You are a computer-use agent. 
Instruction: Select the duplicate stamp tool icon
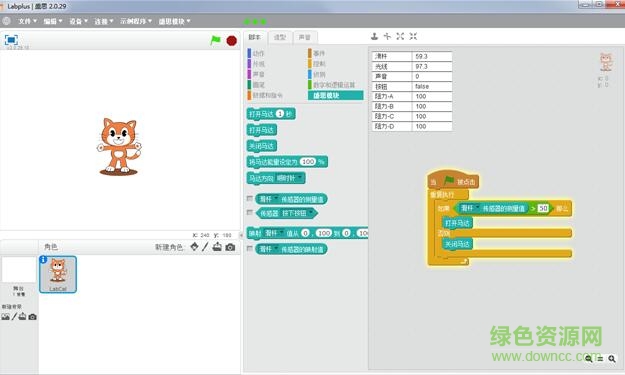click(374, 36)
